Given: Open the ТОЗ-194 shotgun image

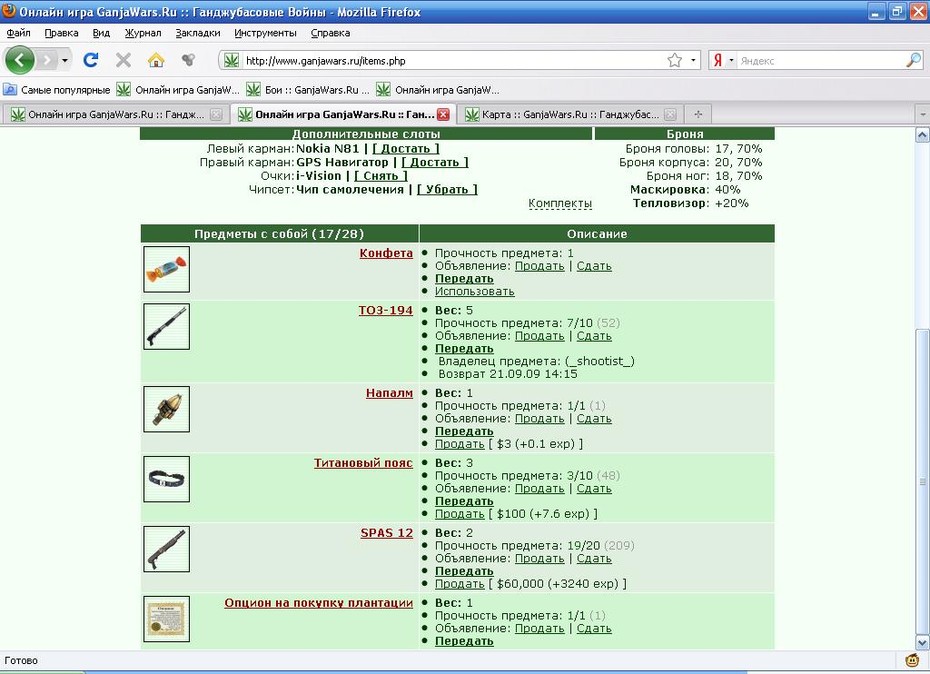Looking at the screenshot, I should coord(167,326).
